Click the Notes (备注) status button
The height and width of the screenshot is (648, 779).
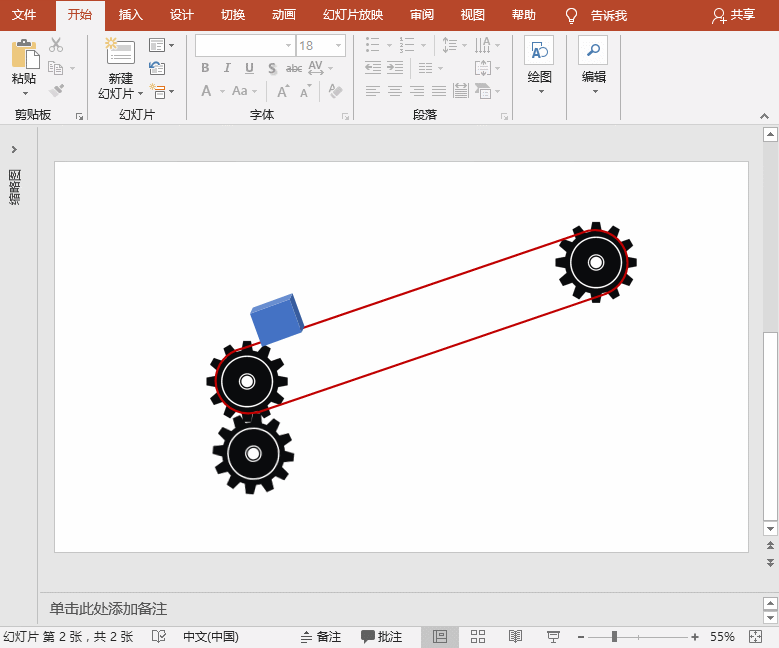tap(321, 637)
